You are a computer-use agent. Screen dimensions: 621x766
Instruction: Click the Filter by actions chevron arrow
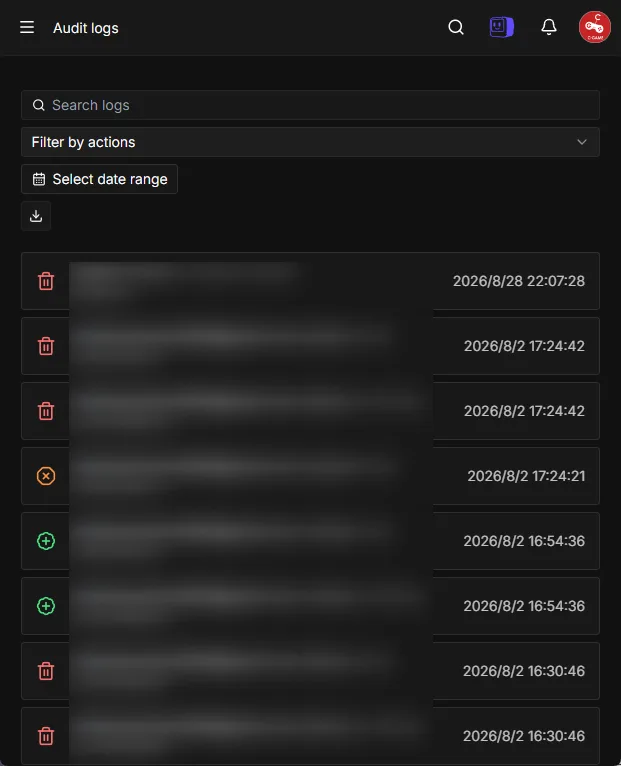point(581,142)
